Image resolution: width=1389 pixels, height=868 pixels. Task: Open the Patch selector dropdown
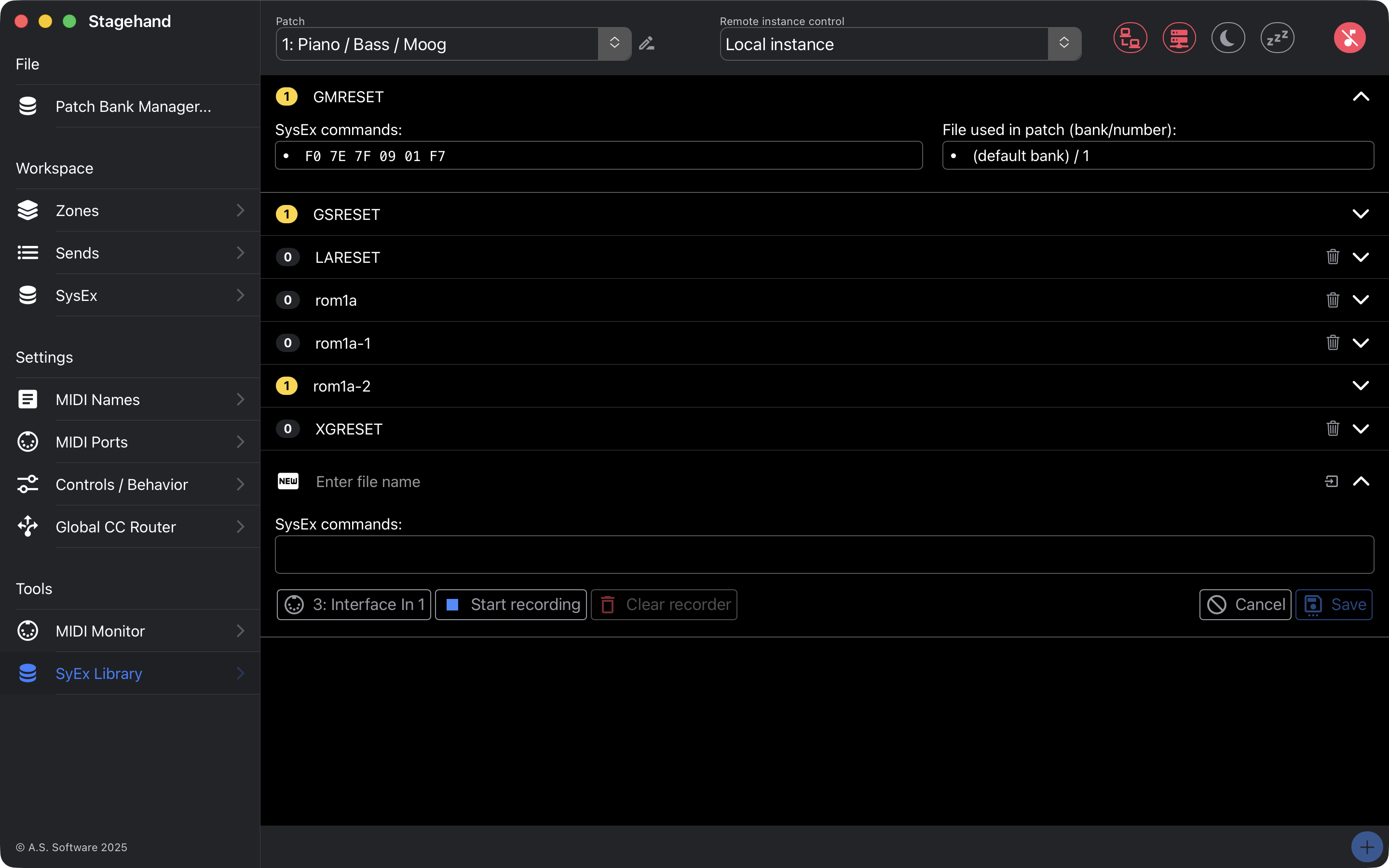(453, 43)
